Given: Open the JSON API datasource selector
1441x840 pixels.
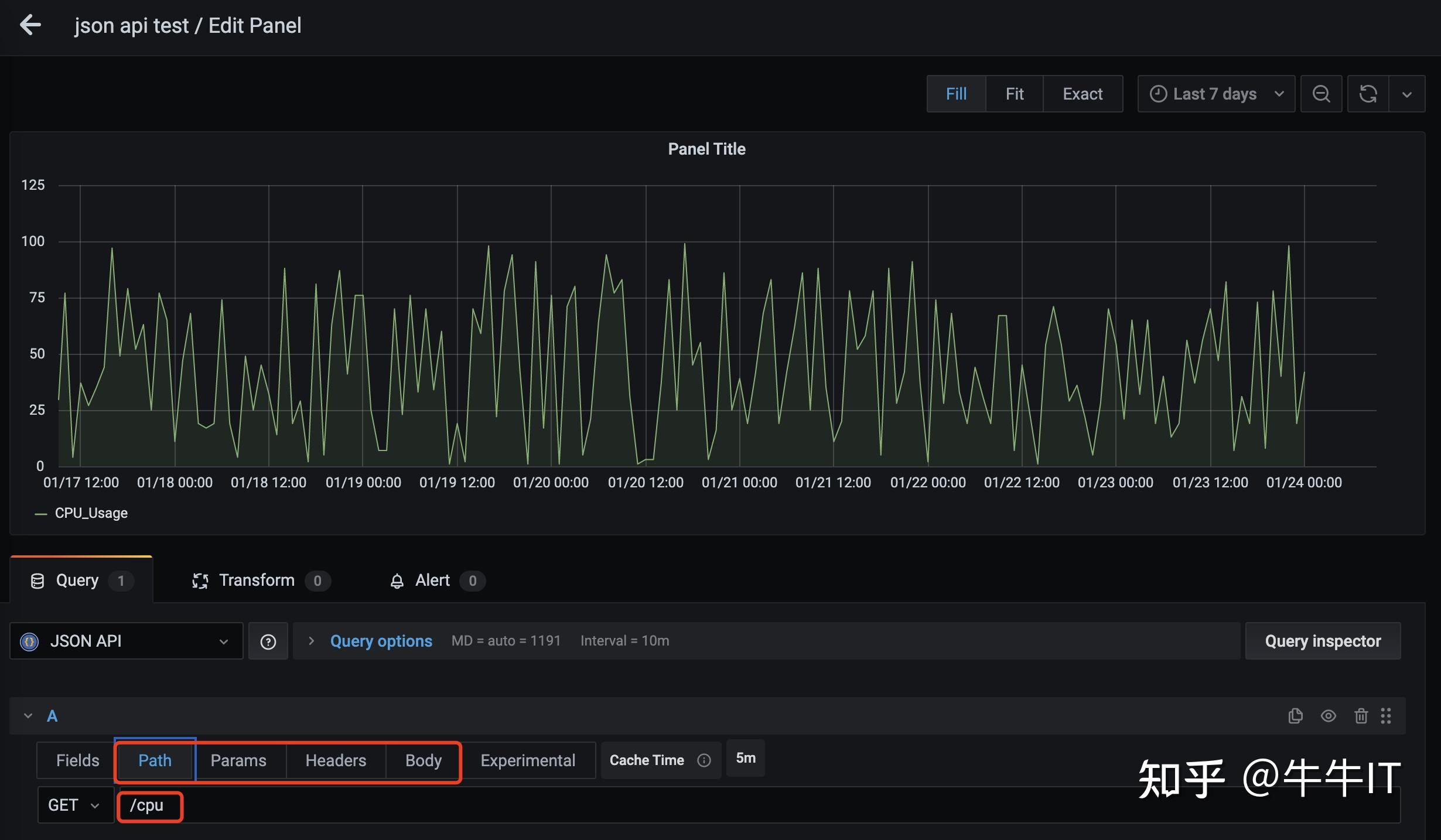Looking at the screenshot, I should click(126, 641).
